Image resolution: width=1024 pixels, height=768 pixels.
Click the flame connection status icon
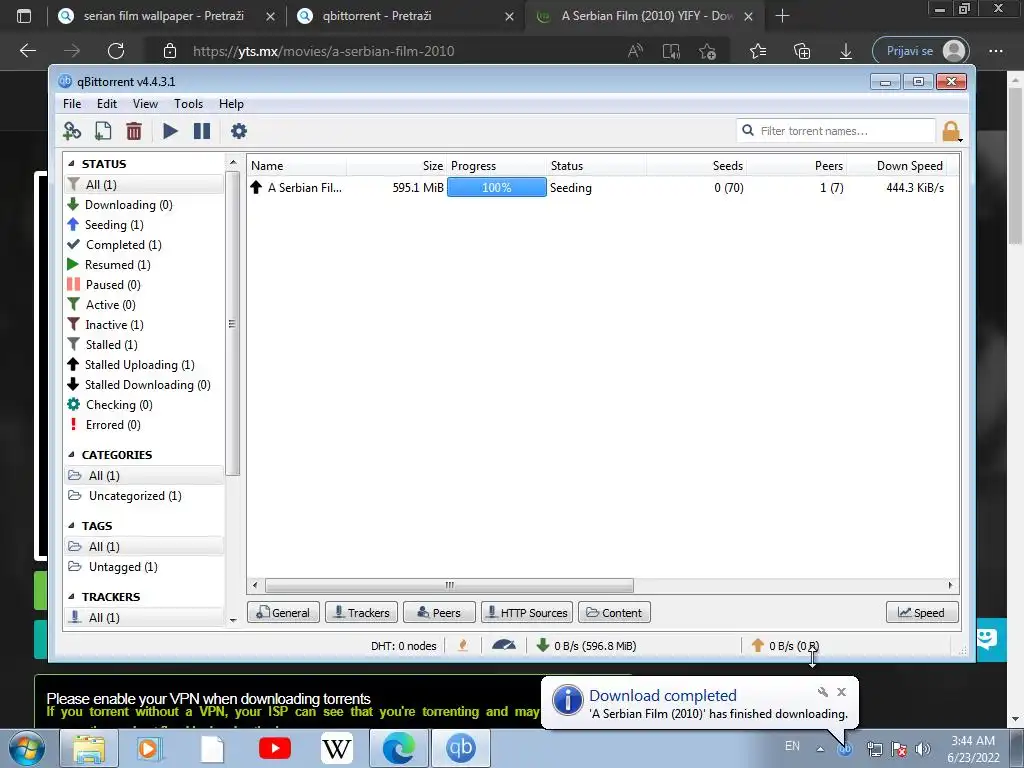tap(463, 645)
